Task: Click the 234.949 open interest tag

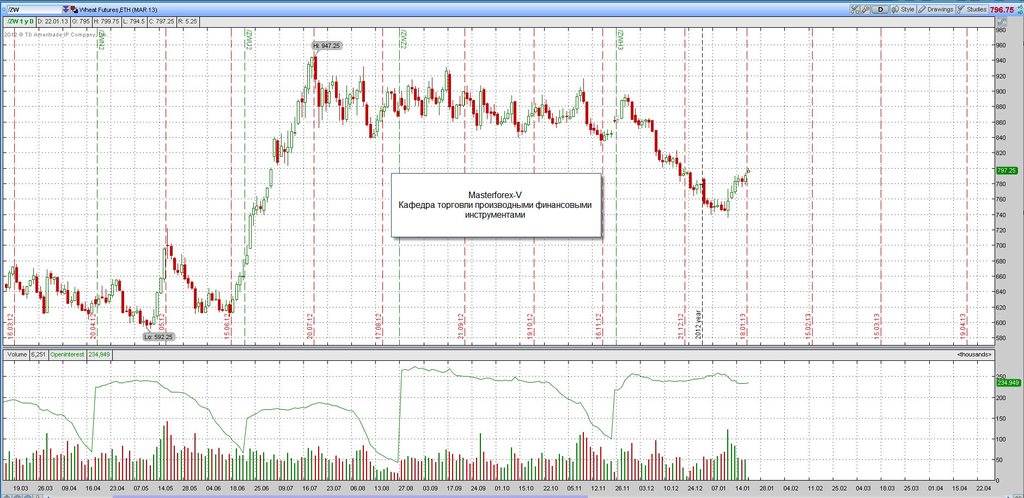Action: [1008, 382]
